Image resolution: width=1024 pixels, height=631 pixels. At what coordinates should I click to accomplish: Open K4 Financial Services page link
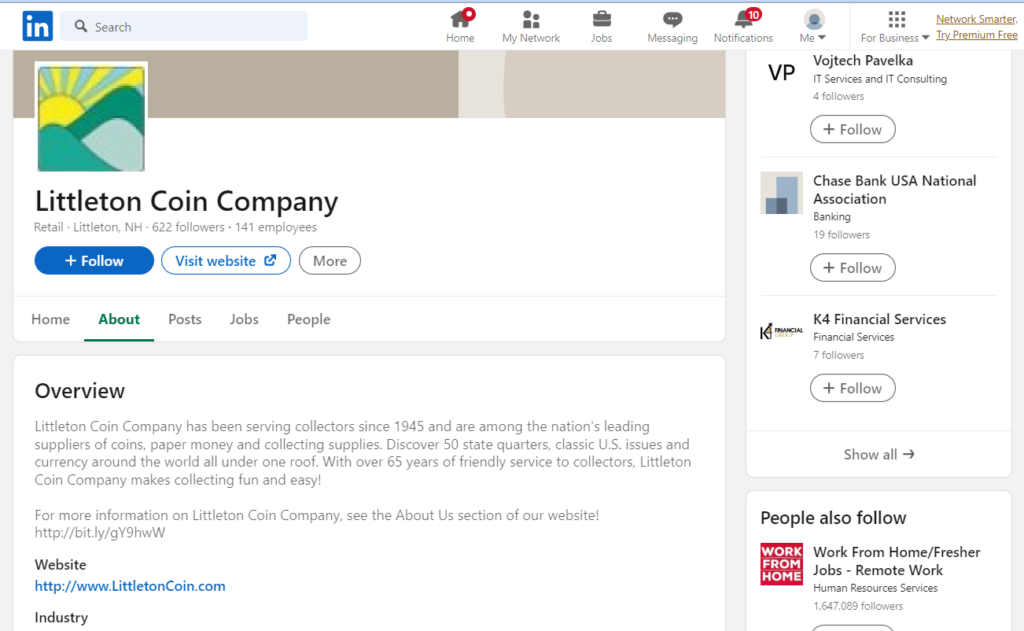pyautogui.click(x=879, y=319)
